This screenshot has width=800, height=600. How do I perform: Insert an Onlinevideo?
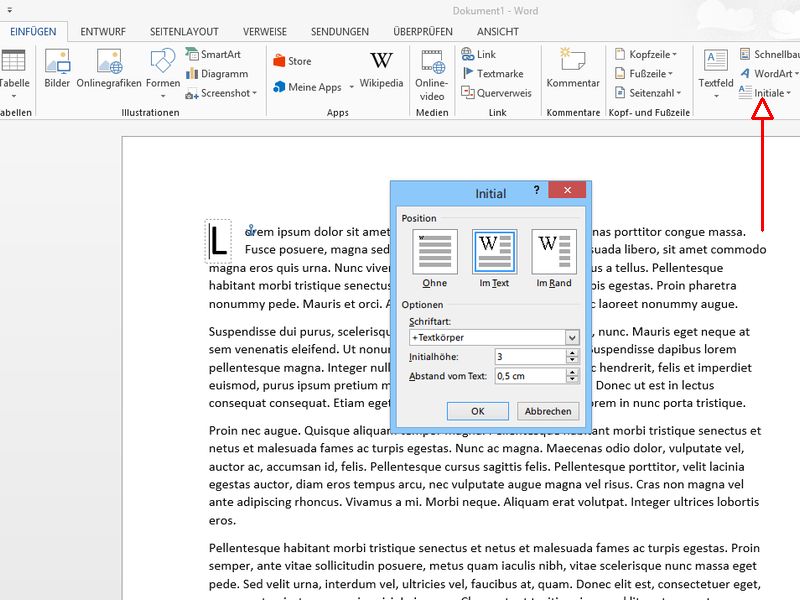pos(432,75)
